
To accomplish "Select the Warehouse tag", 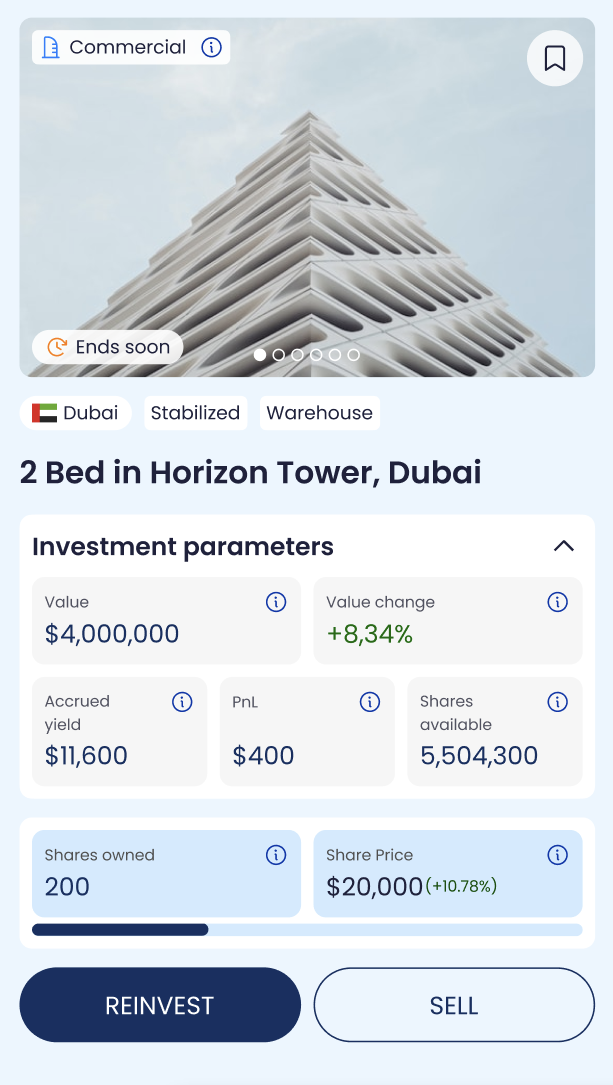I will (319, 413).
